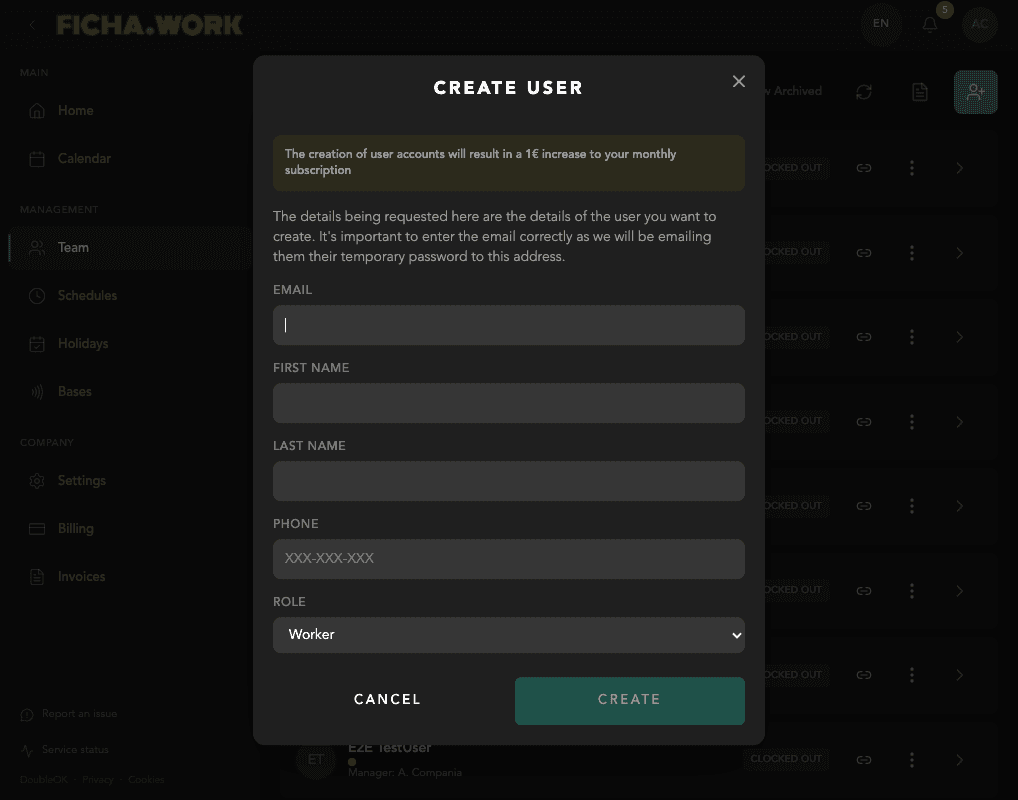The width and height of the screenshot is (1018, 800).
Task: Click the Show Archived label
Action: [x=793, y=91]
